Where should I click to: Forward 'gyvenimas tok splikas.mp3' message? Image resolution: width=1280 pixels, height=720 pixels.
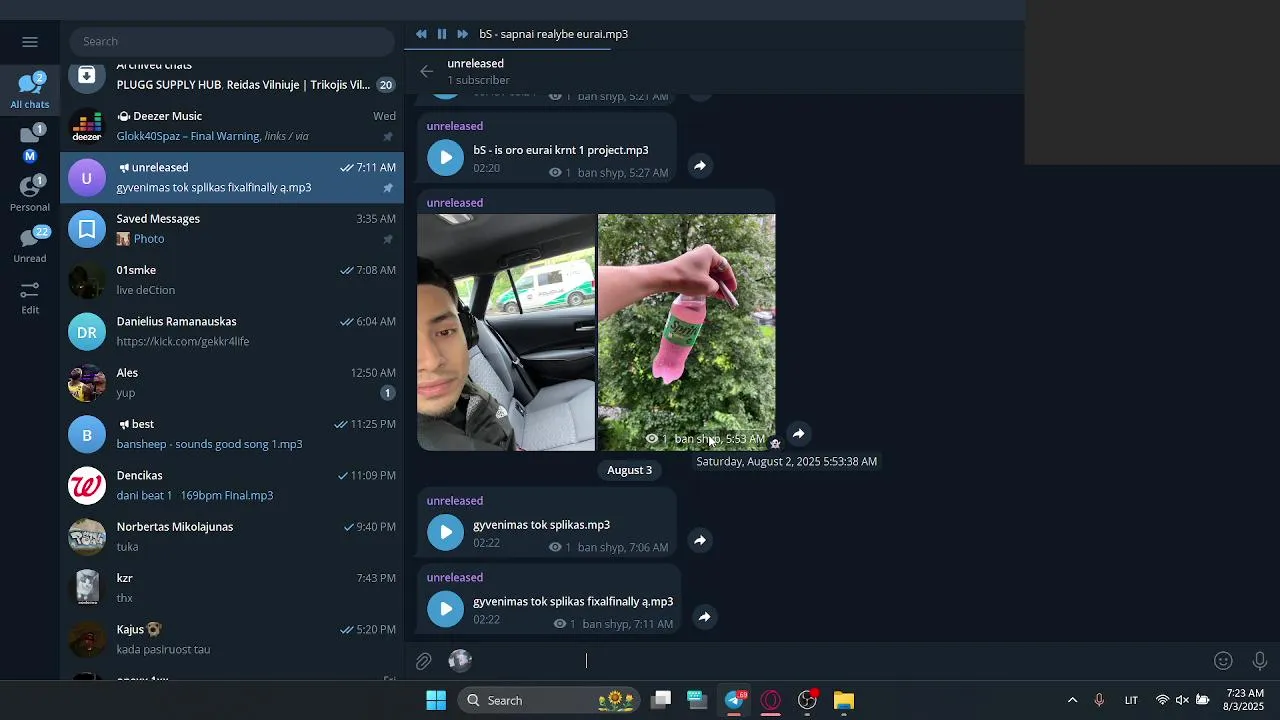(x=700, y=541)
